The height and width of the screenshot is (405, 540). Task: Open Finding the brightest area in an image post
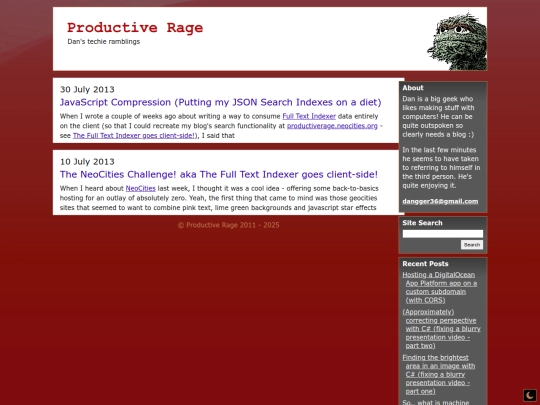tap(439, 374)
